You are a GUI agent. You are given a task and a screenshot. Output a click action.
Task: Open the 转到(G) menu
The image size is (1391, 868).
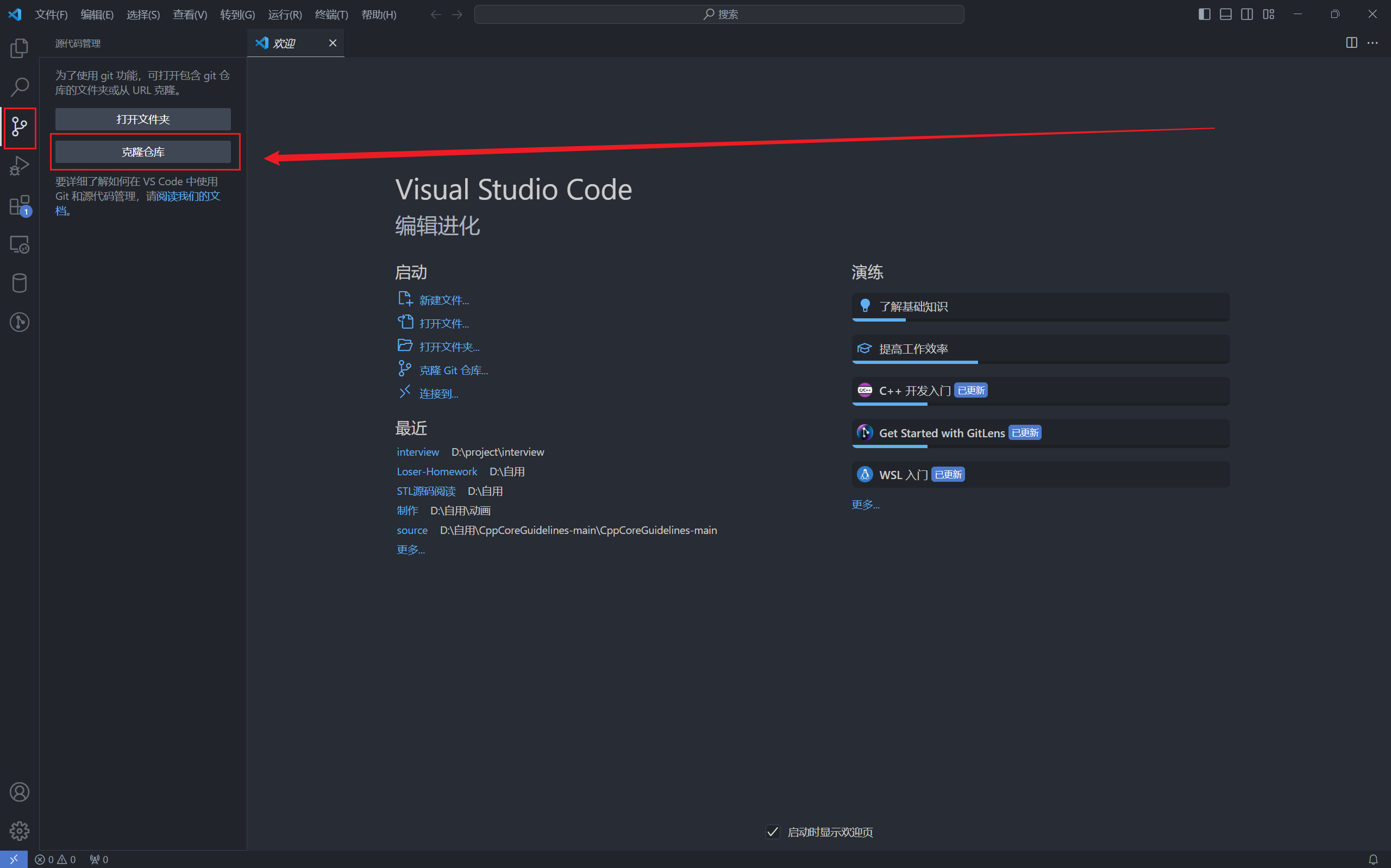point(237,14)
